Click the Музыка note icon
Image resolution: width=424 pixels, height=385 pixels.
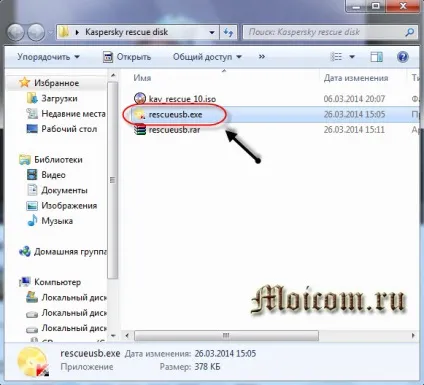(x=32, y=221)
